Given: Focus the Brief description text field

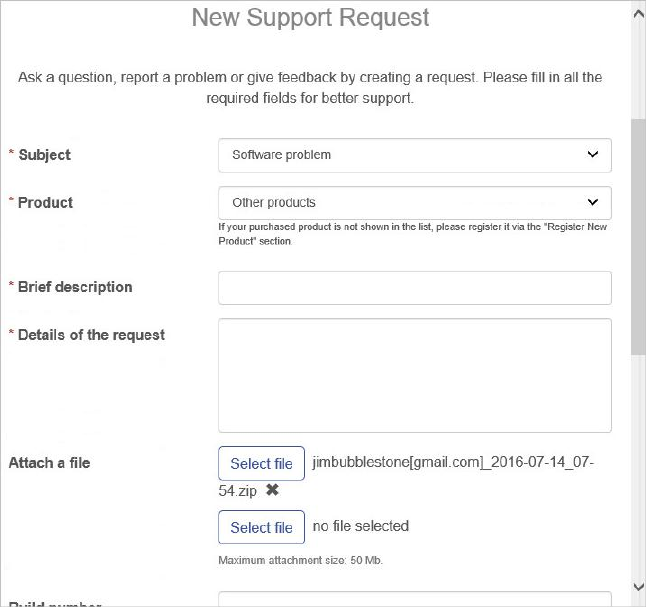Looking at the screenshot, I should coord(414,287).
